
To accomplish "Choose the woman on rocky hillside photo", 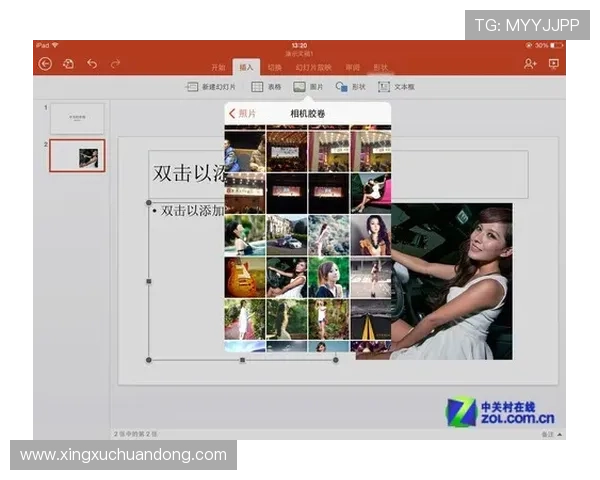I will [x=329, y=235].
